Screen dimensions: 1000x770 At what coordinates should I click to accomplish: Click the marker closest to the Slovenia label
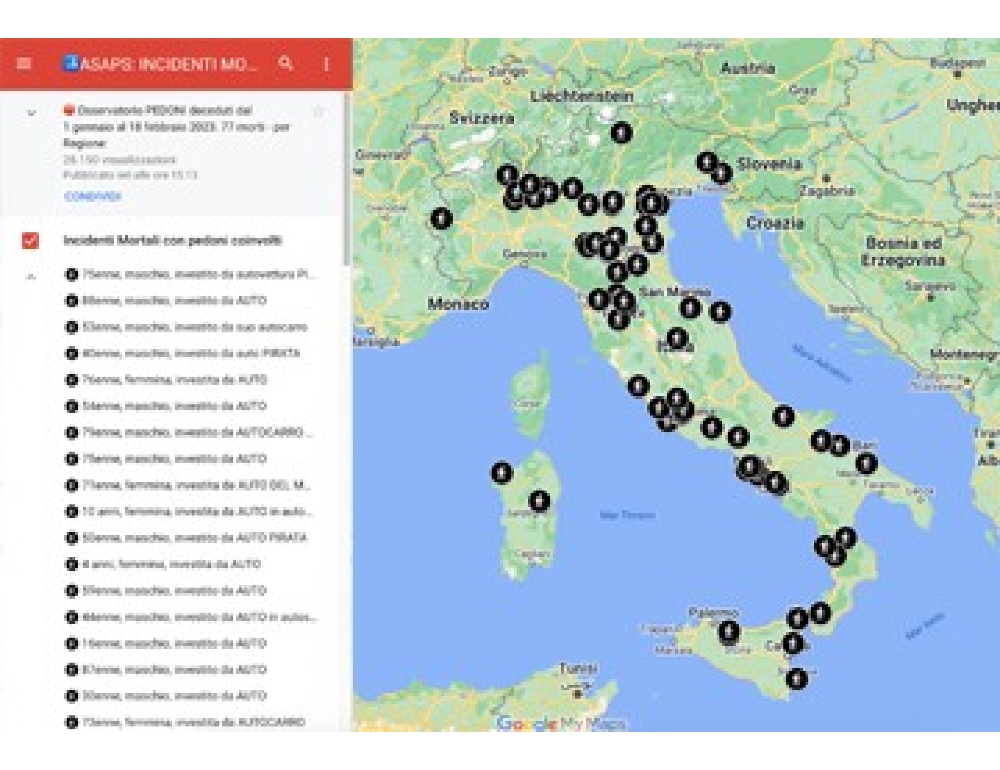pyautogui.click(x=721, y=173)
